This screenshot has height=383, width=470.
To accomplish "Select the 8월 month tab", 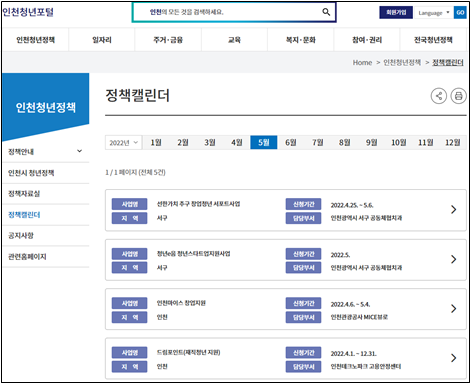I will point(345,142).
